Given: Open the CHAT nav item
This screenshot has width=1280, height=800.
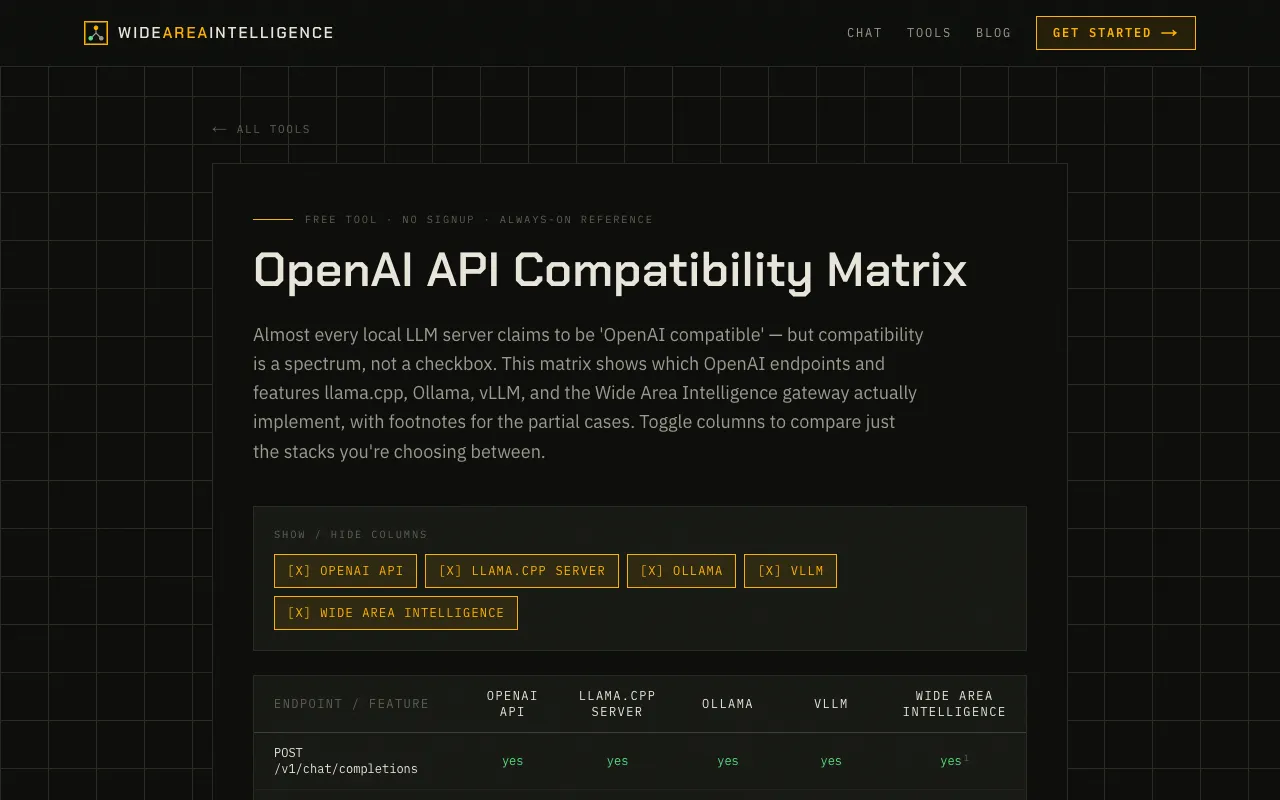Looking at the screenshot, I should pyautogui.click(x=864, y=33).
